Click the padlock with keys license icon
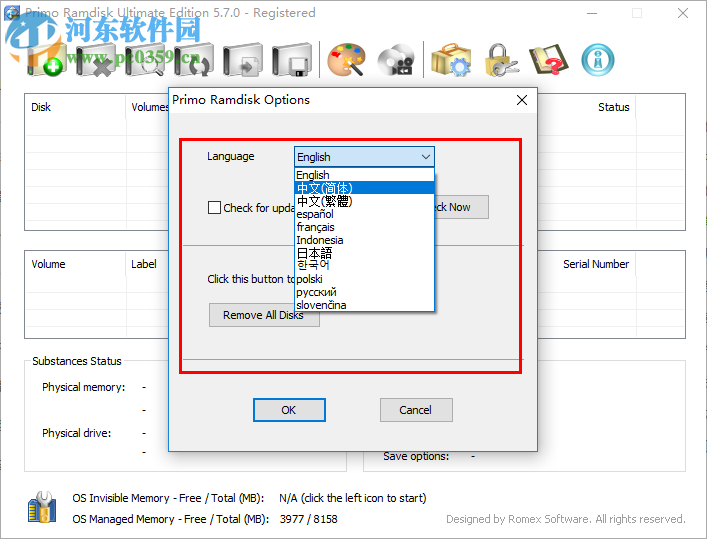The width and height of the screenshot is (707, 539). (x=500, y=60)
